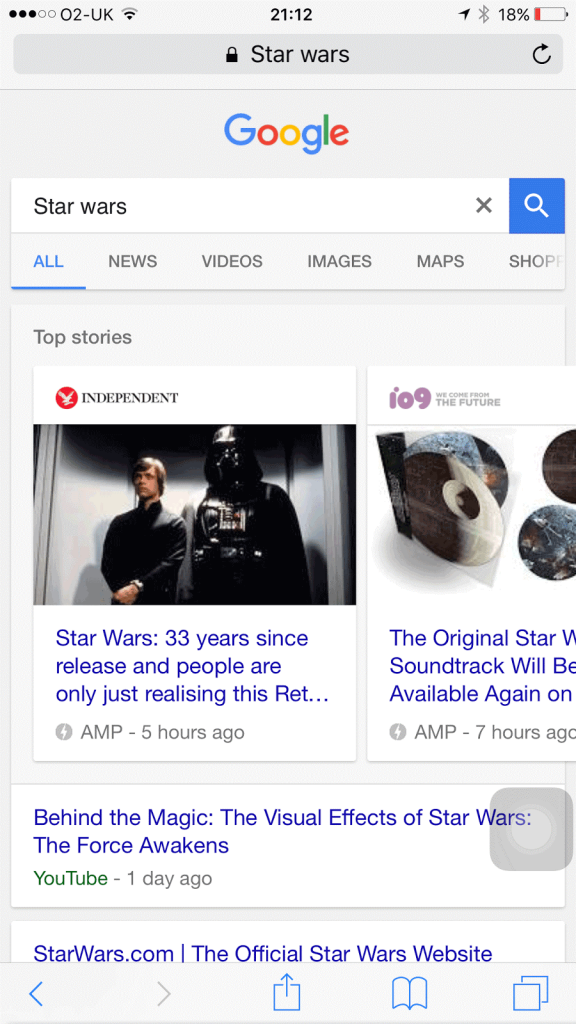Tap the AssistiveTouch floating button
This screenshot has height=1024, width=576.
tap(531, 829)
